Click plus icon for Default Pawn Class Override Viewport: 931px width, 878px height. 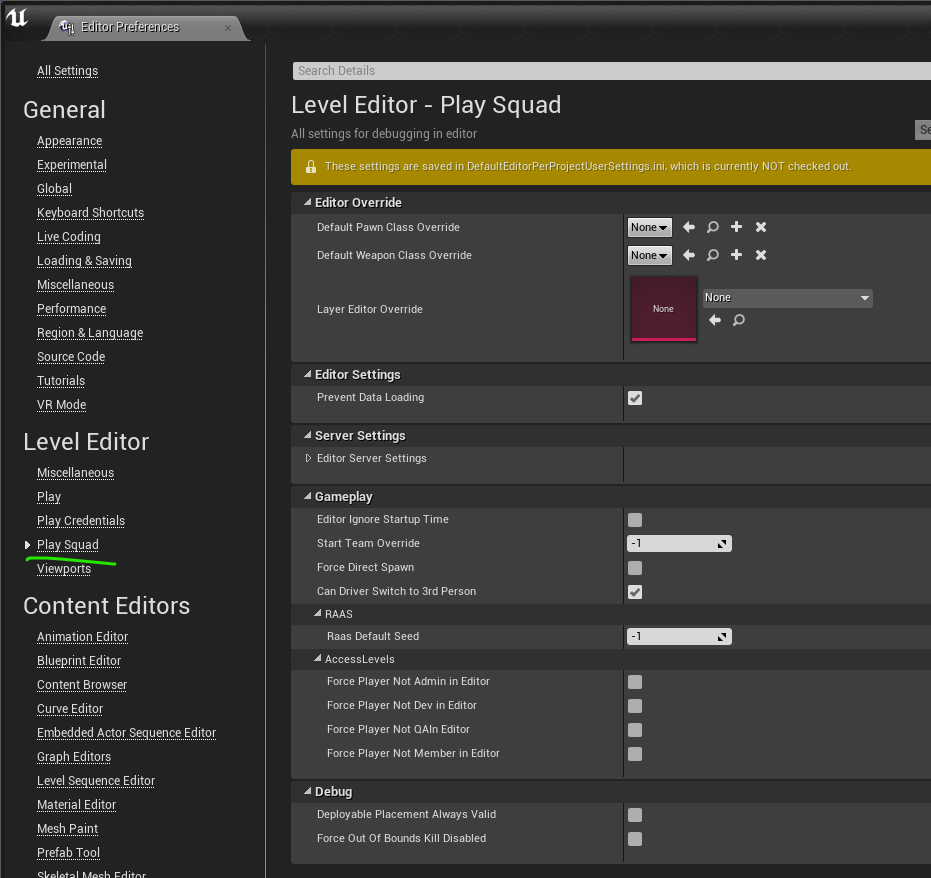(737, 228)
